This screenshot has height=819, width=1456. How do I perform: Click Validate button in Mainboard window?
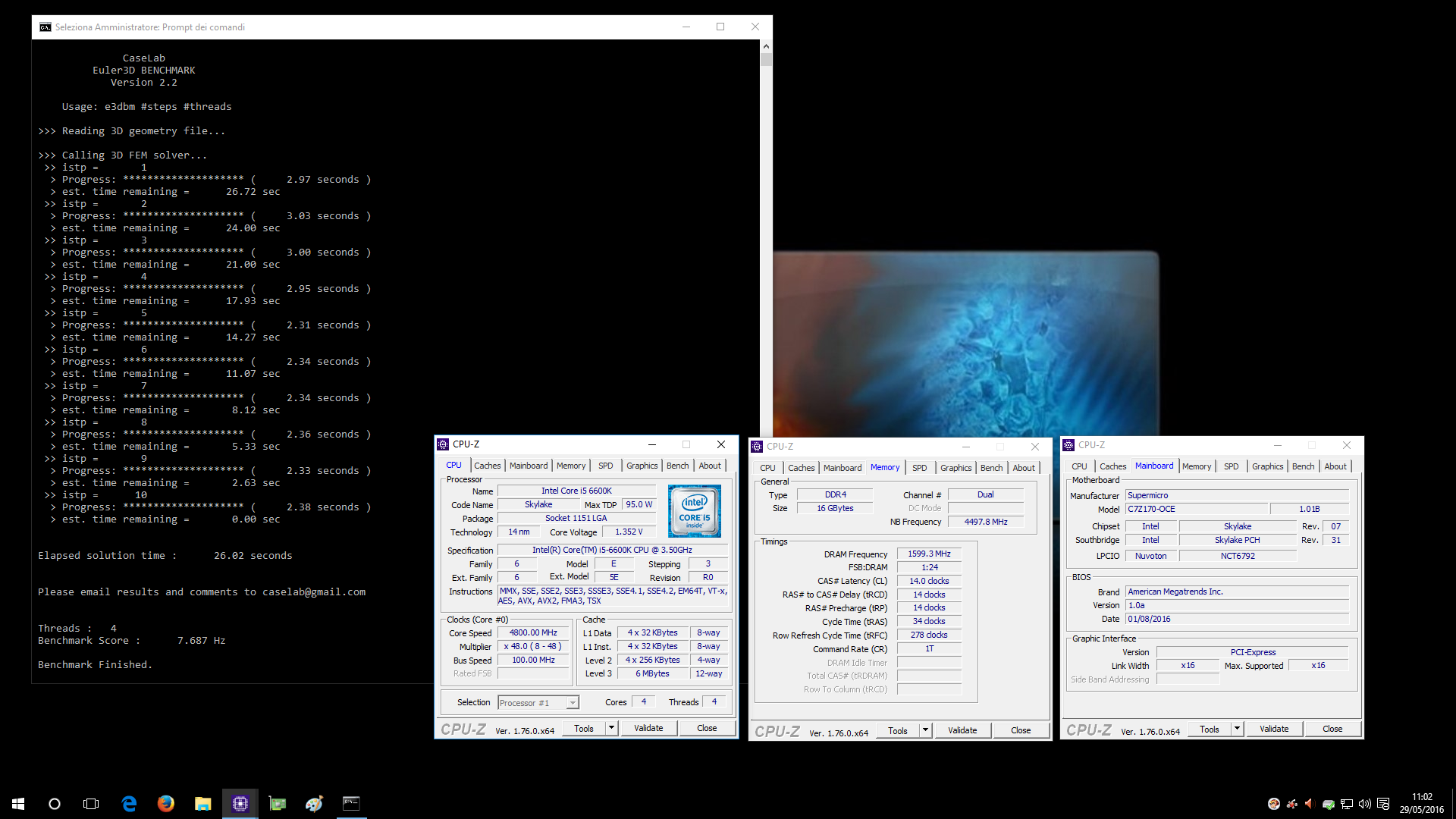click(1274, 729)
